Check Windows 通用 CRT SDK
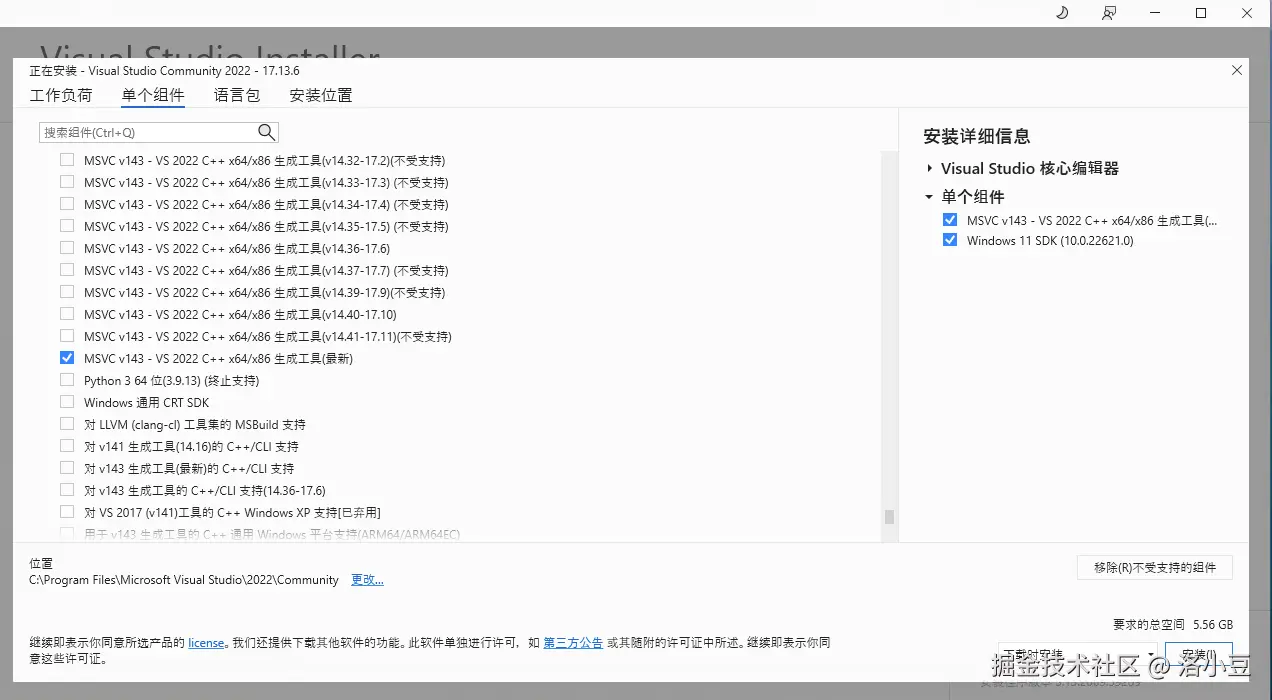The height and width of the screenshot is (700, 1272). click(66, 402)
